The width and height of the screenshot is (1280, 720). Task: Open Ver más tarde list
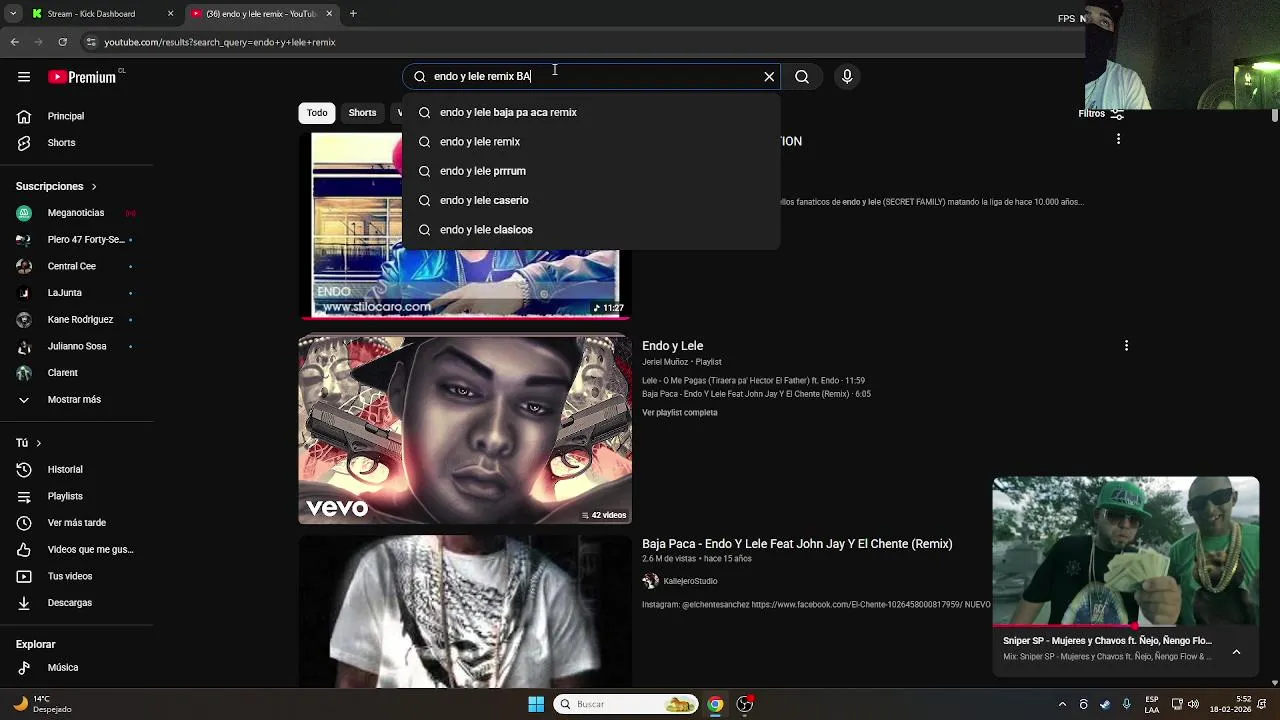coord(77,522)
